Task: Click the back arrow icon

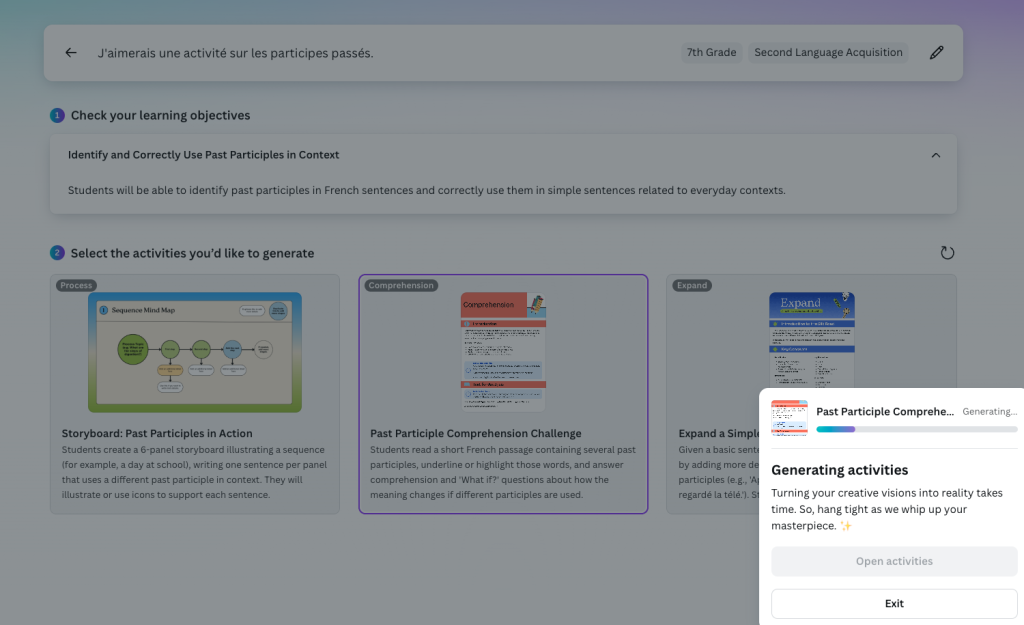Action: 71,53
